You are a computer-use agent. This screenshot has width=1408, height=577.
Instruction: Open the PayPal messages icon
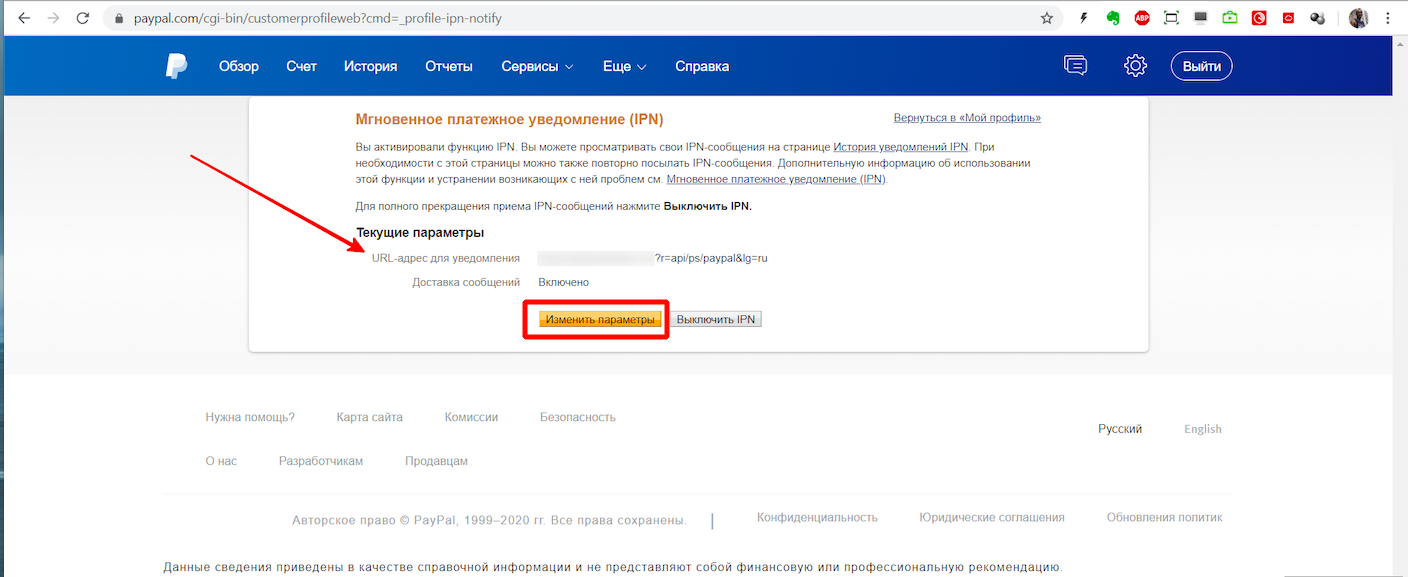point(1075,66)
